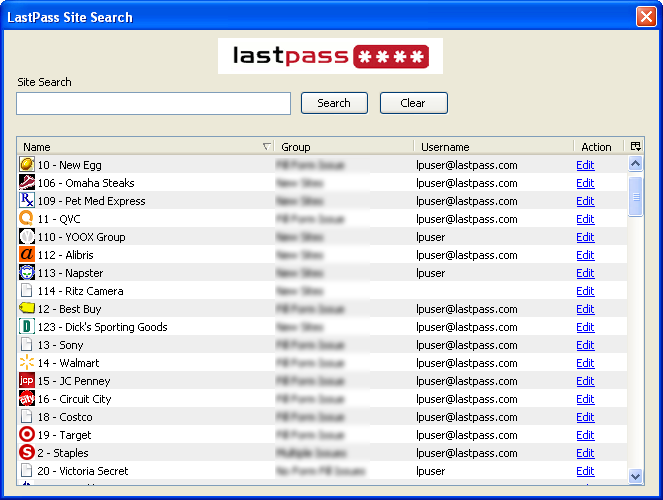This screenshot has width=663, height=500.
Task: Click the lastpass logo banner
Action: point(330,56)
